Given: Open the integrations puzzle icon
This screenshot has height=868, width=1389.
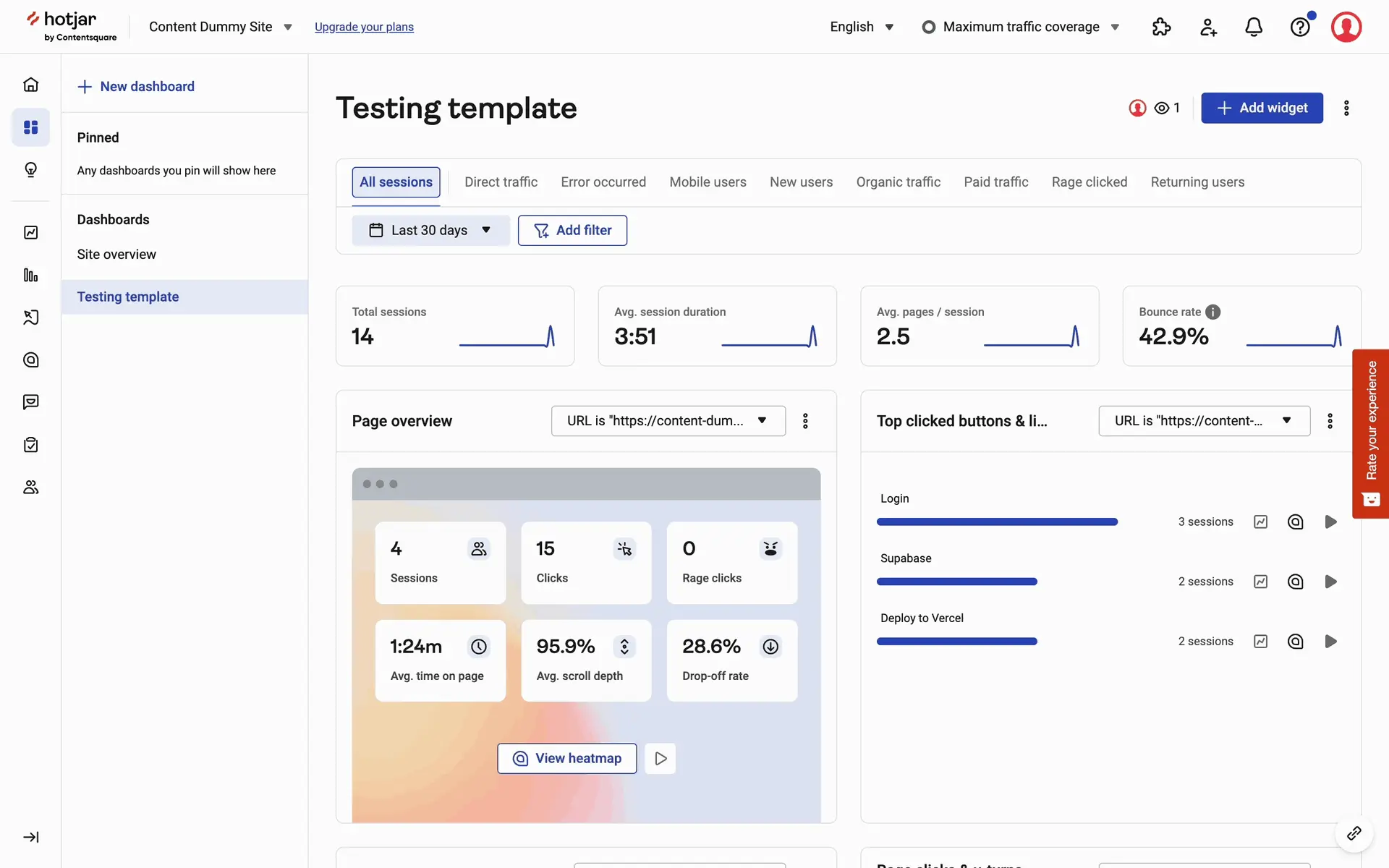Looking at the screenshot, I should [x=1161, y=27].
